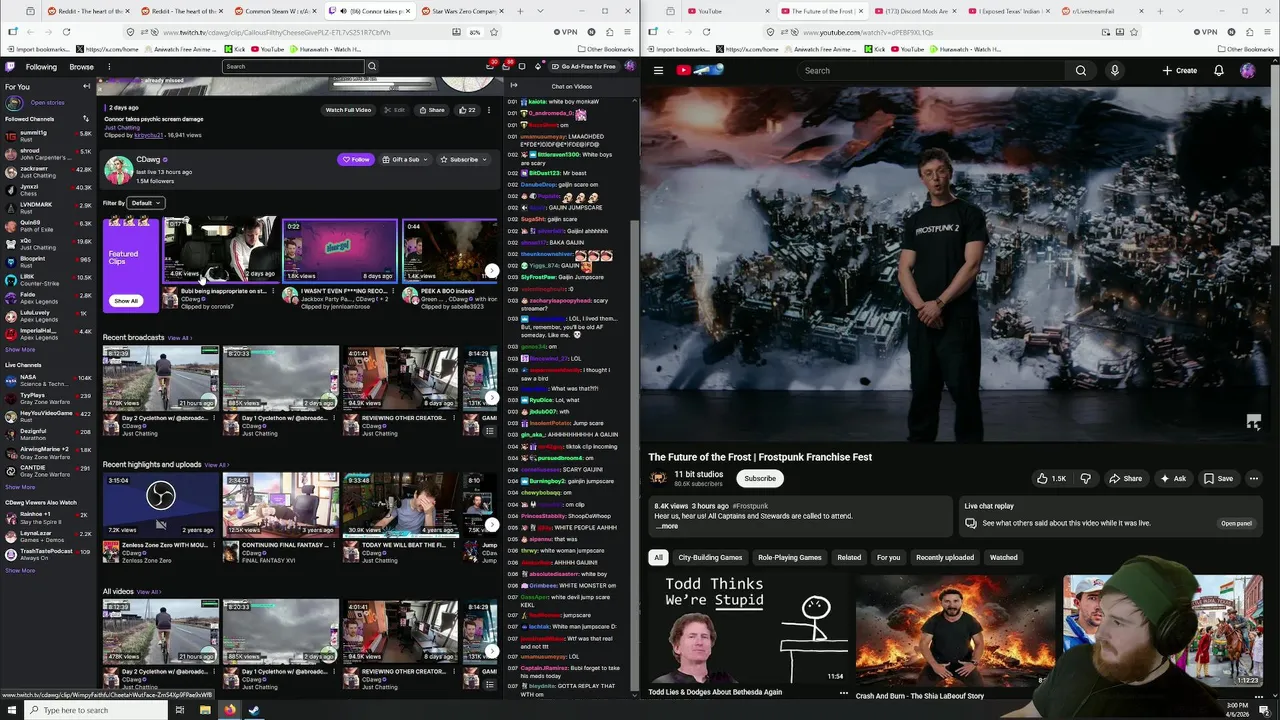Click the Windows taskbar search box

point(95,710)
